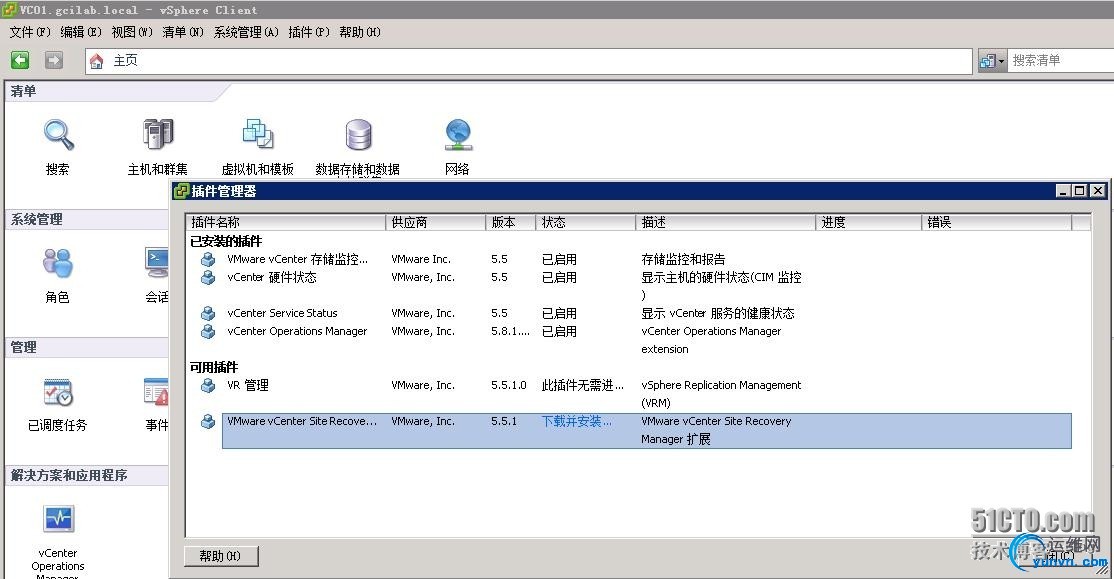Select the VR 管理 plug-in name
The height and width of the screenshot is (579, 1114).
[248, 385]
